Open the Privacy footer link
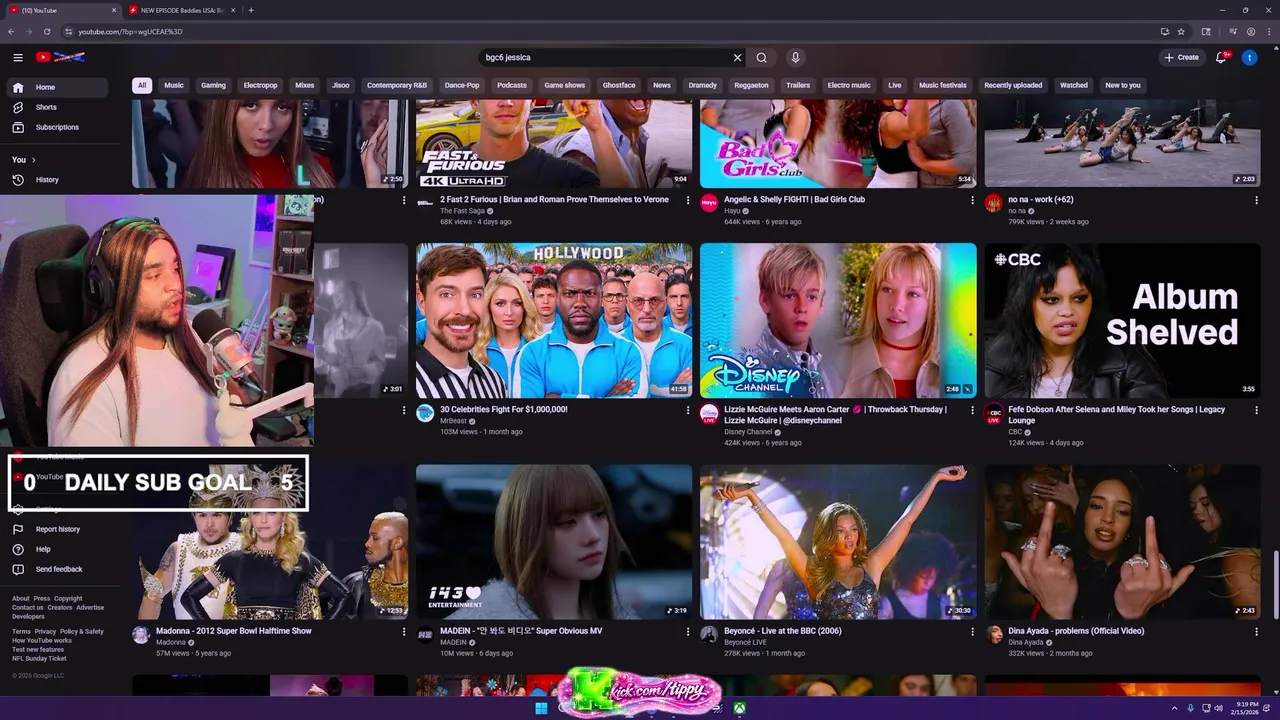 [x=45, y=632]
